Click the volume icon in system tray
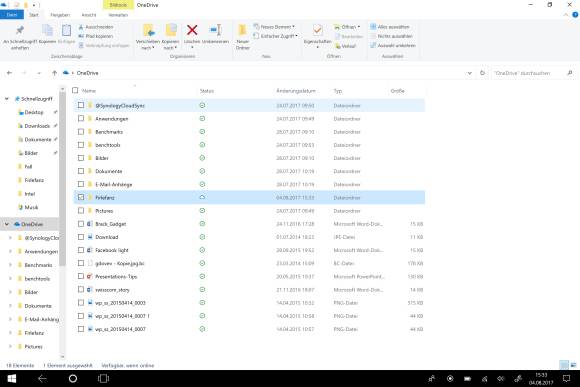The image size is (580, 387). 500,378
